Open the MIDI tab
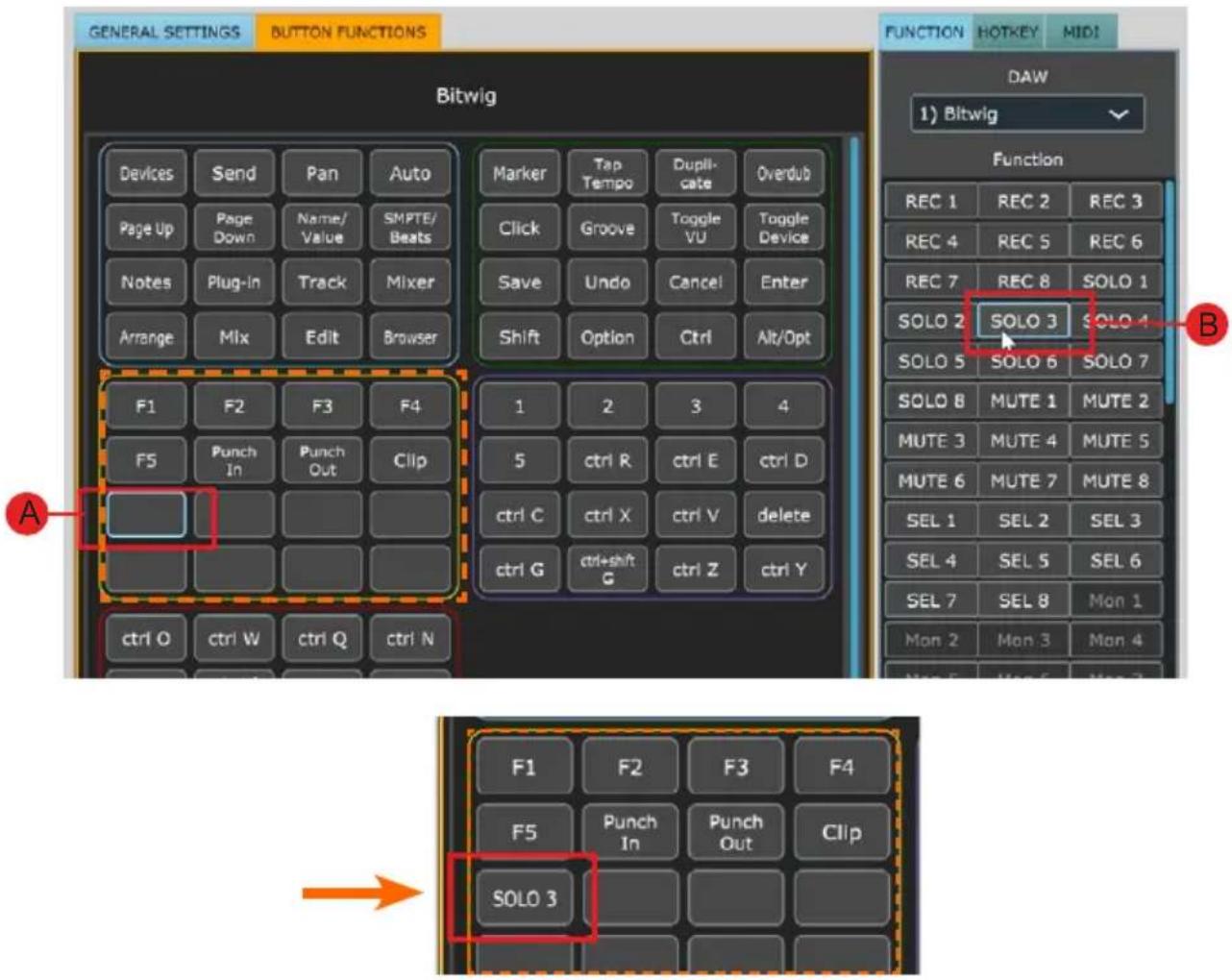 click(x=1081, y=32)
